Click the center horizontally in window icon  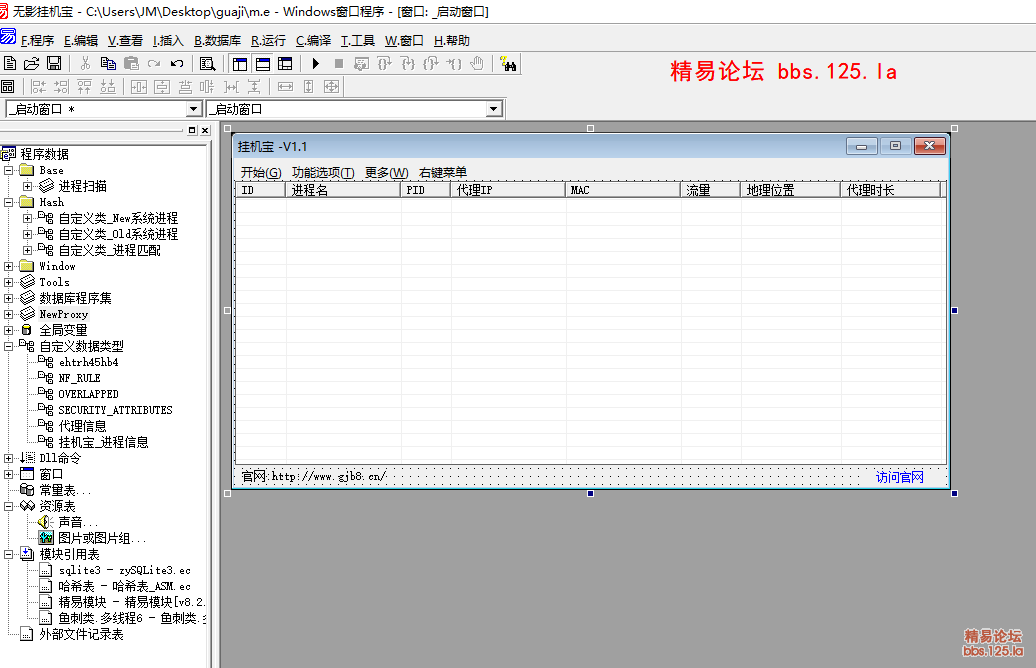(139, 87)
